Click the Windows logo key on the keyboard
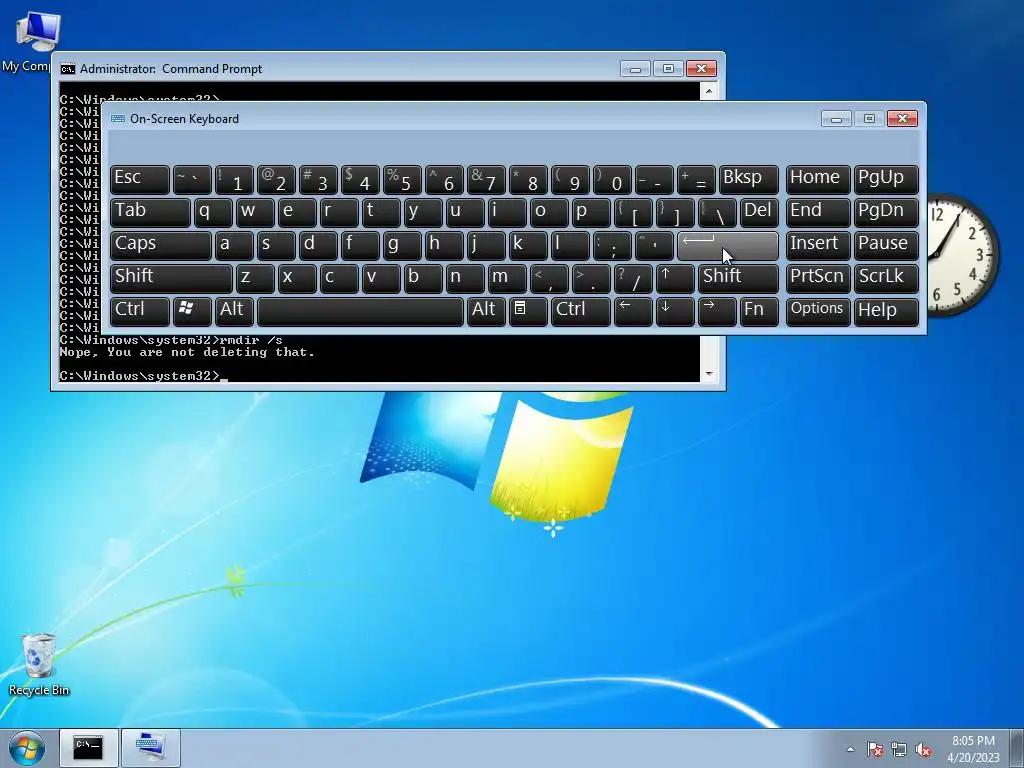This screenshot has width=1024, height=768. click(x=191, y=312)
